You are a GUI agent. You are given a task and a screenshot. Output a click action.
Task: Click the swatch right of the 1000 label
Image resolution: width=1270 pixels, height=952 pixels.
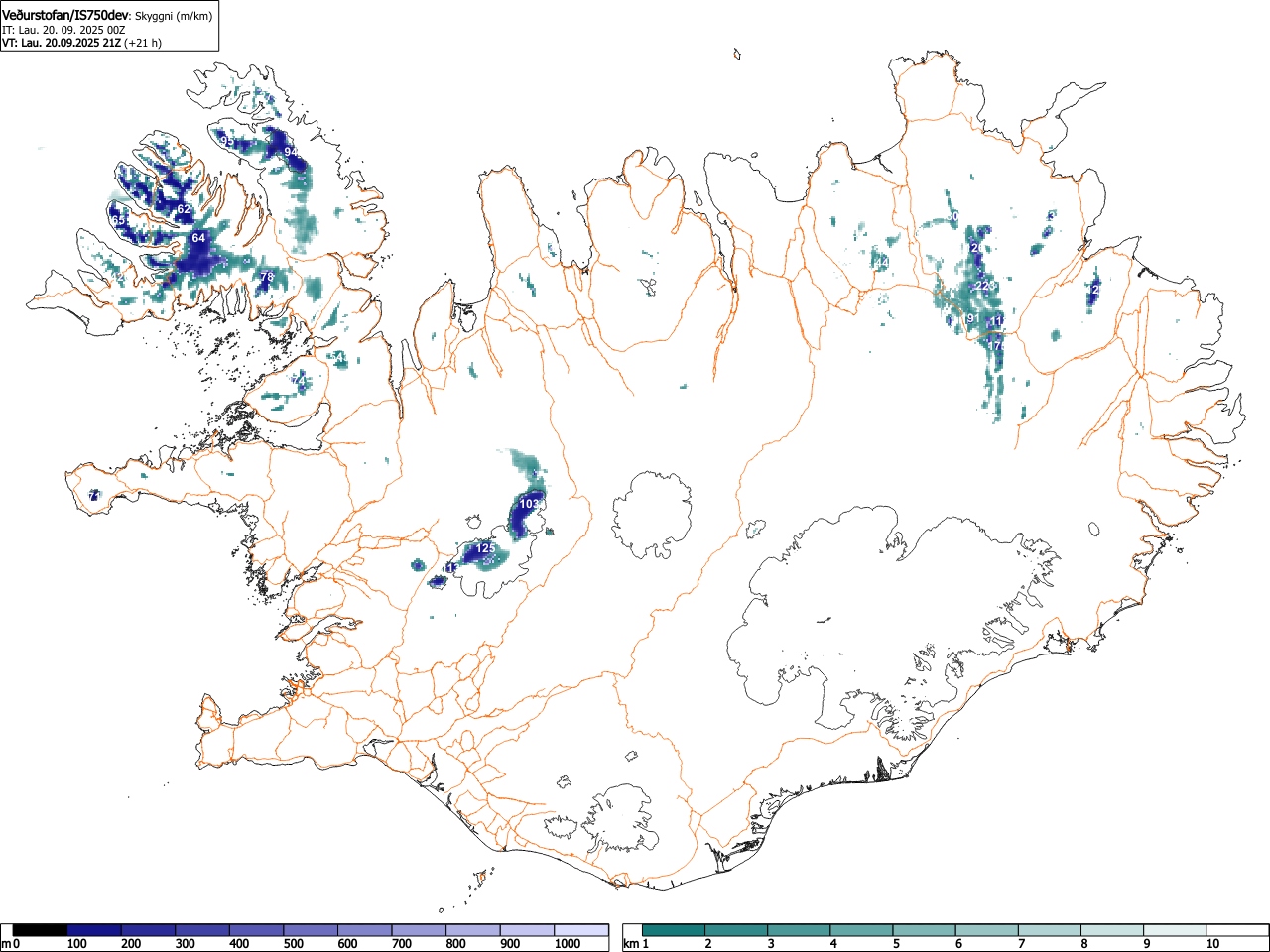click(x=581, y=930)
